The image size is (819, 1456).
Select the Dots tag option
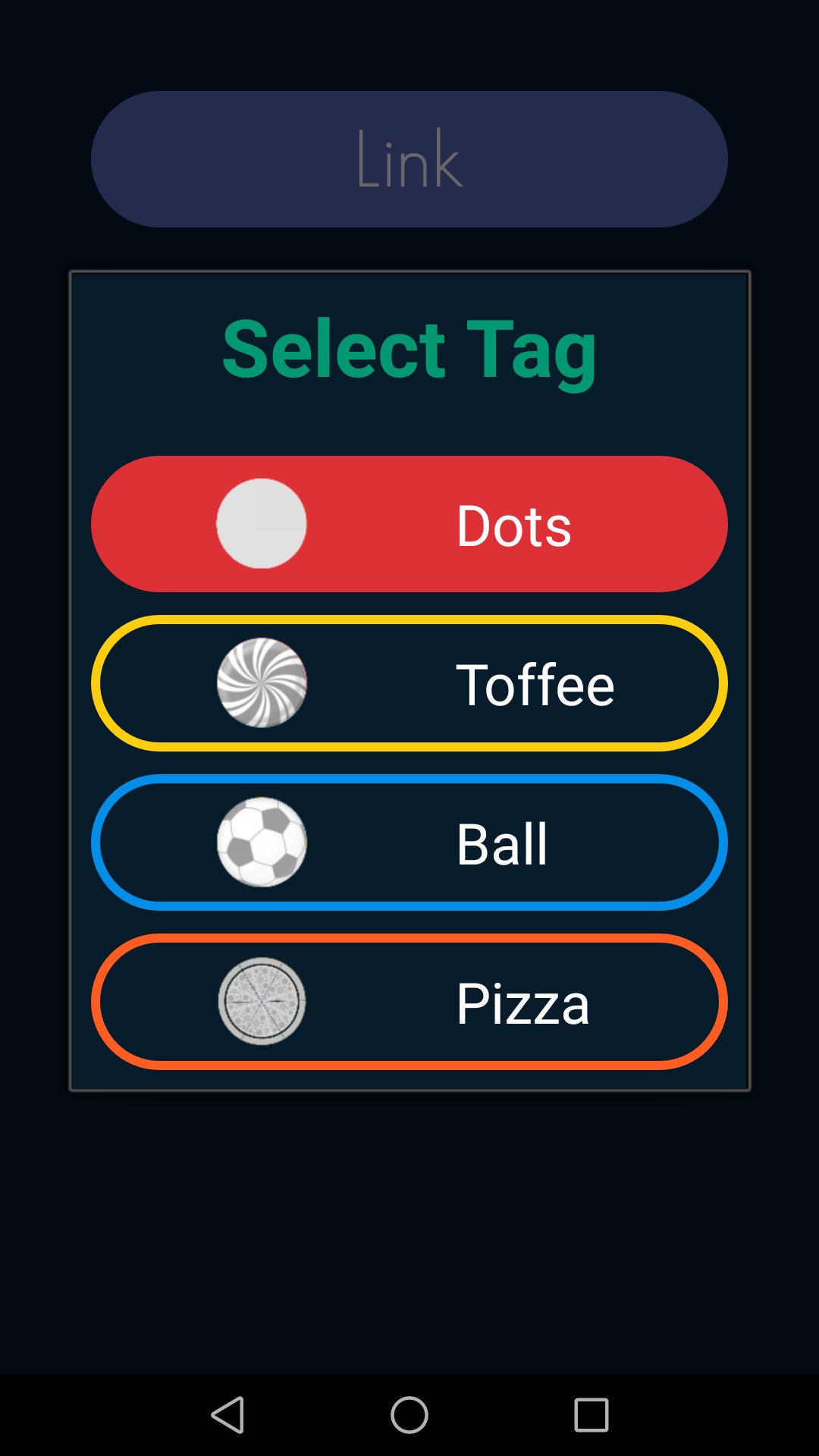(x=409, y=523)
